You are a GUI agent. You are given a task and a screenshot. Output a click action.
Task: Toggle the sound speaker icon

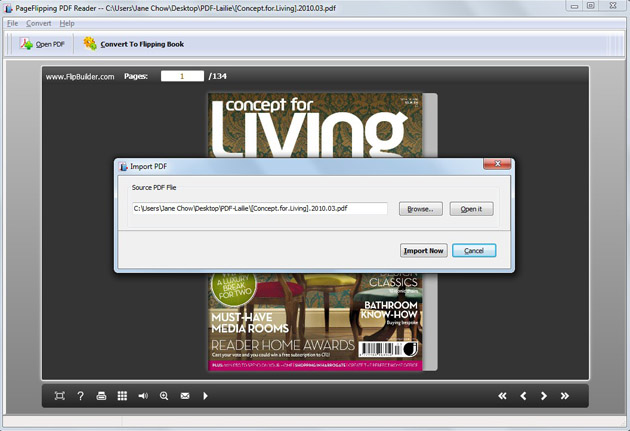(x=143, y=396)
